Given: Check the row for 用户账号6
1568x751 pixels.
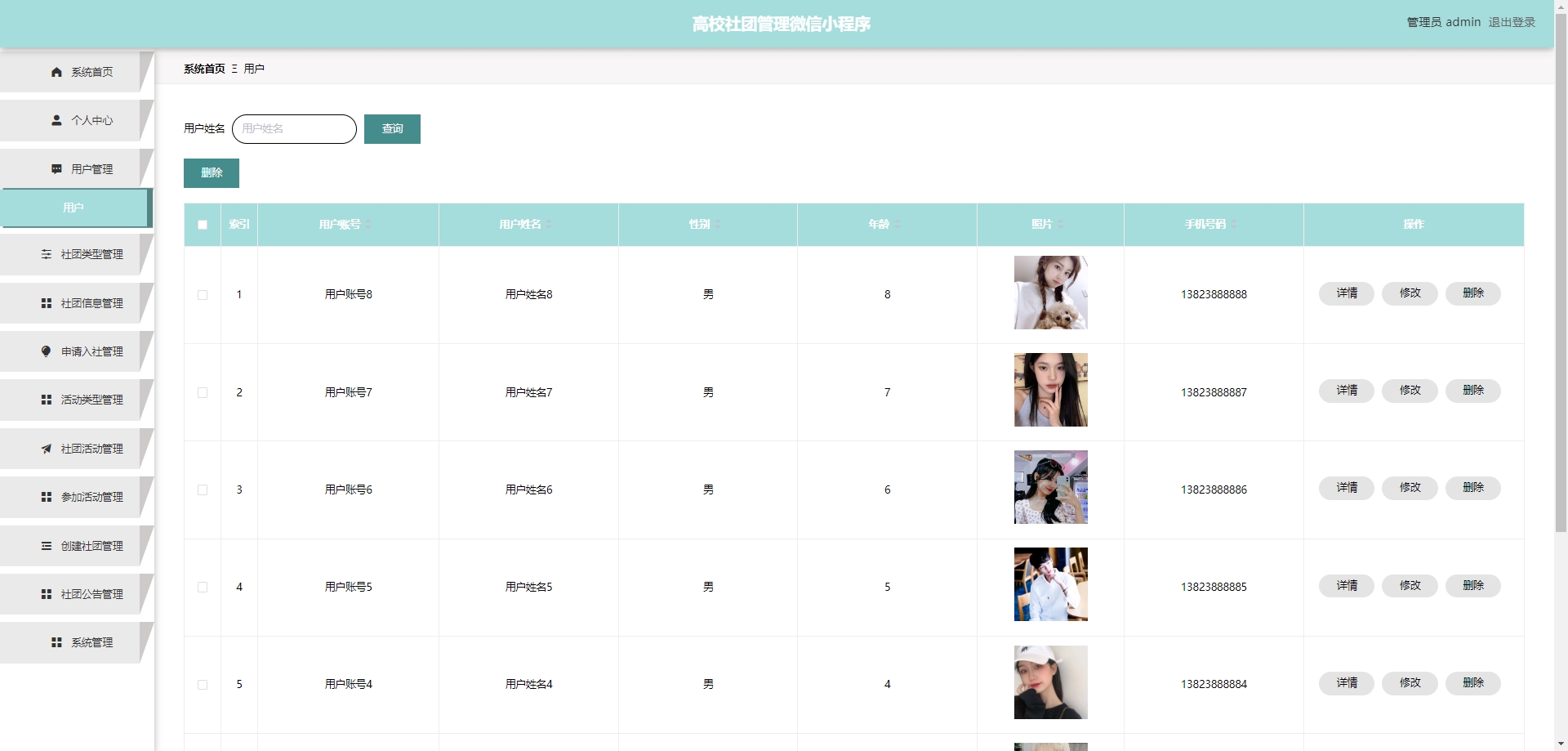Looking at the screenshot, I should click(x=203, y=490).
